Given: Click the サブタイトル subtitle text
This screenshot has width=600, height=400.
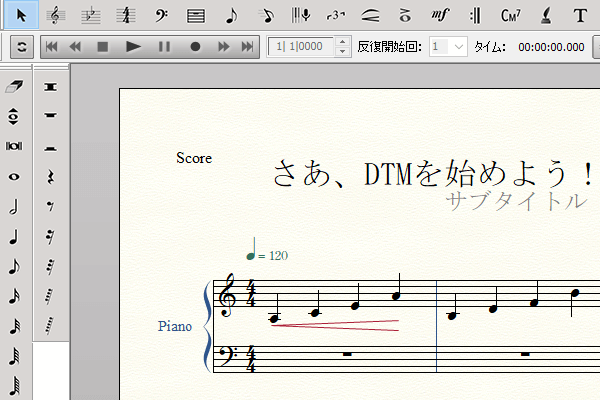Looking at the screenshot, I should (x=515, y=201).
